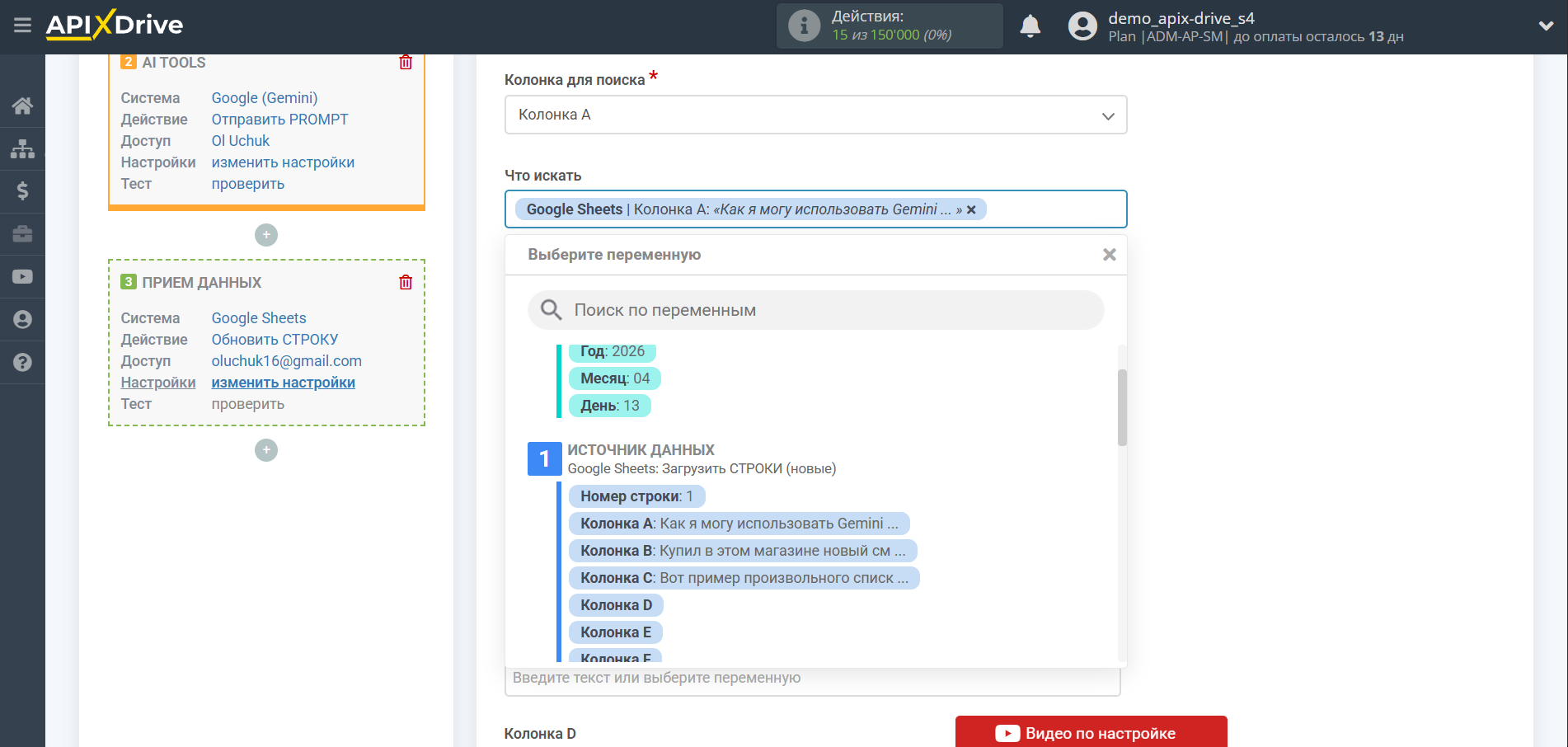Screen dimensions: 1568x747
Task: Click the variable list scrollbar
Action: tap(1121, 407)
